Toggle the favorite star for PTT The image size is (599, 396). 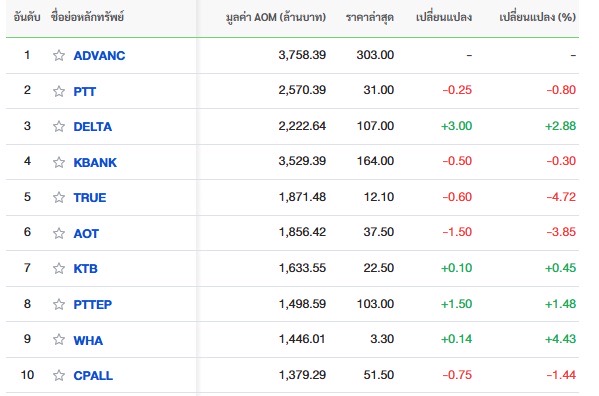(59, 91)
